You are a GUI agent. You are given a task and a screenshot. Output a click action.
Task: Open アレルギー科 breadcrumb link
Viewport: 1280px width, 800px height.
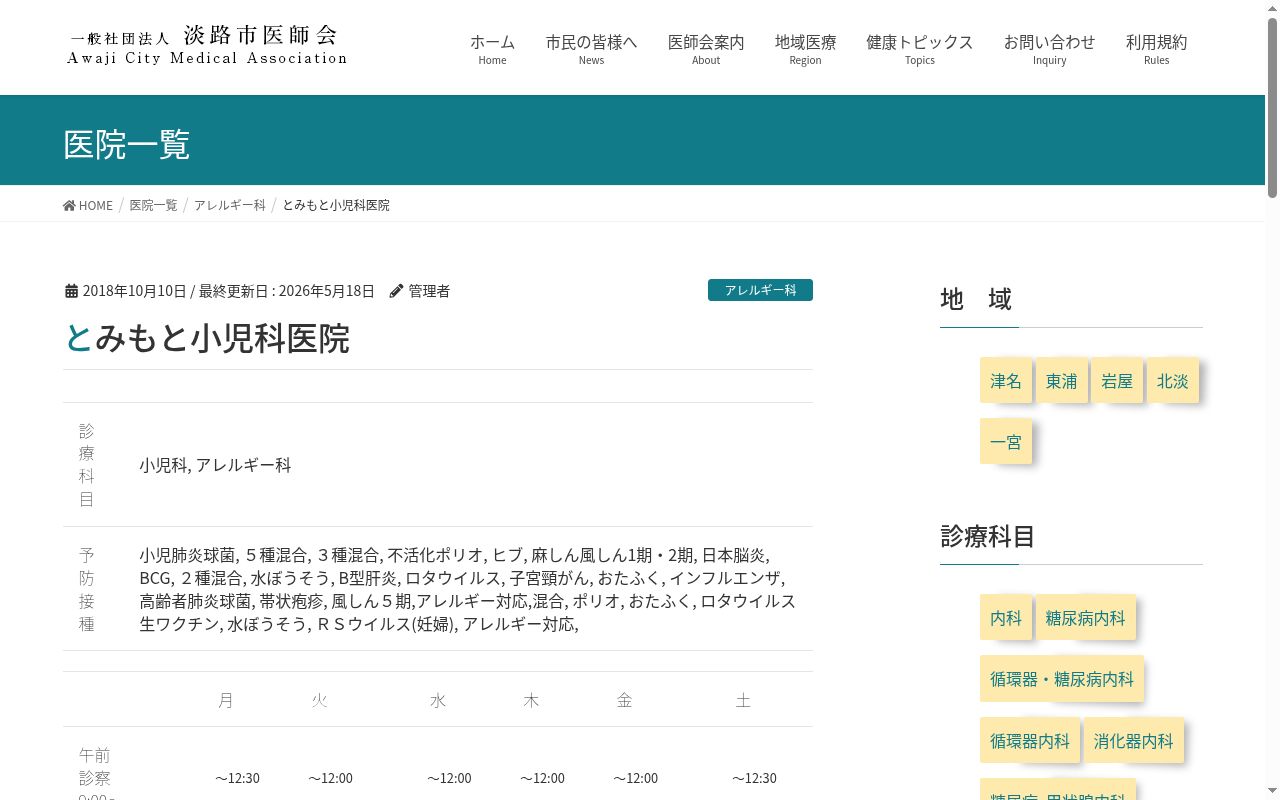tap(230, 205)
